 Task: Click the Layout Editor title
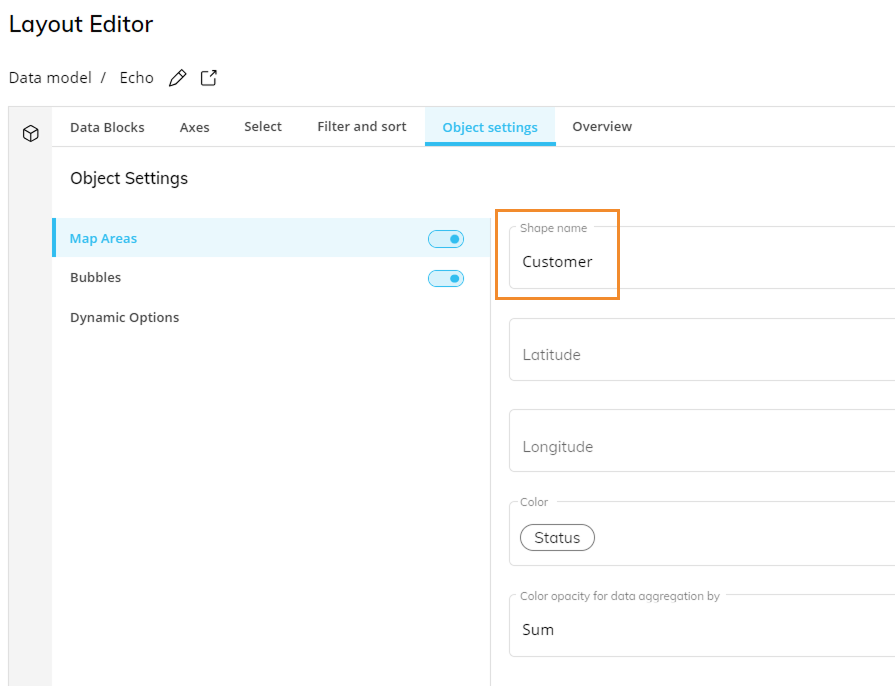pyautogui.click(x=81, y=25)
